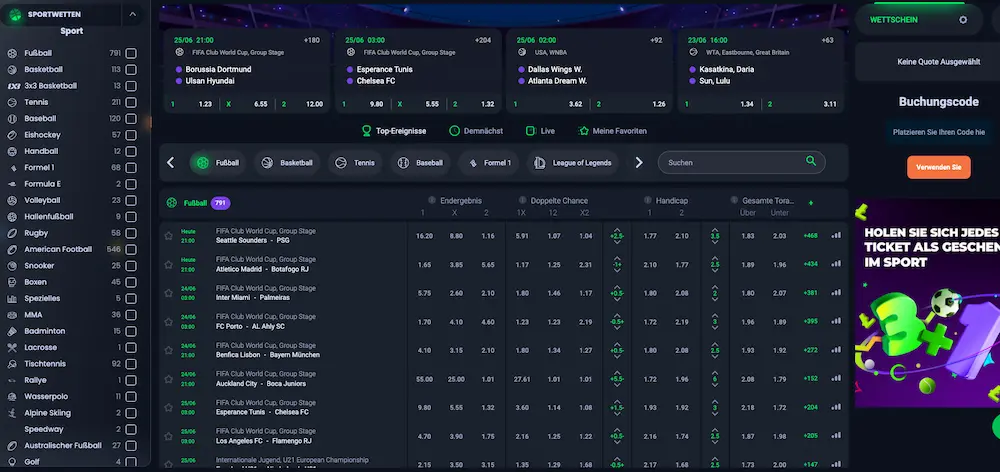Image resolution: width=1000 pixels, height=472 pixels.
Task: Select the Formel 1 filter pill
Action: tap(489, 163)
